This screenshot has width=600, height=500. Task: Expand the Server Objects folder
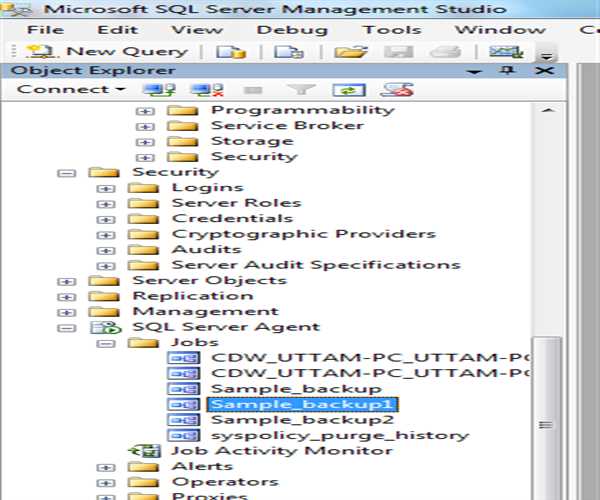67,281
